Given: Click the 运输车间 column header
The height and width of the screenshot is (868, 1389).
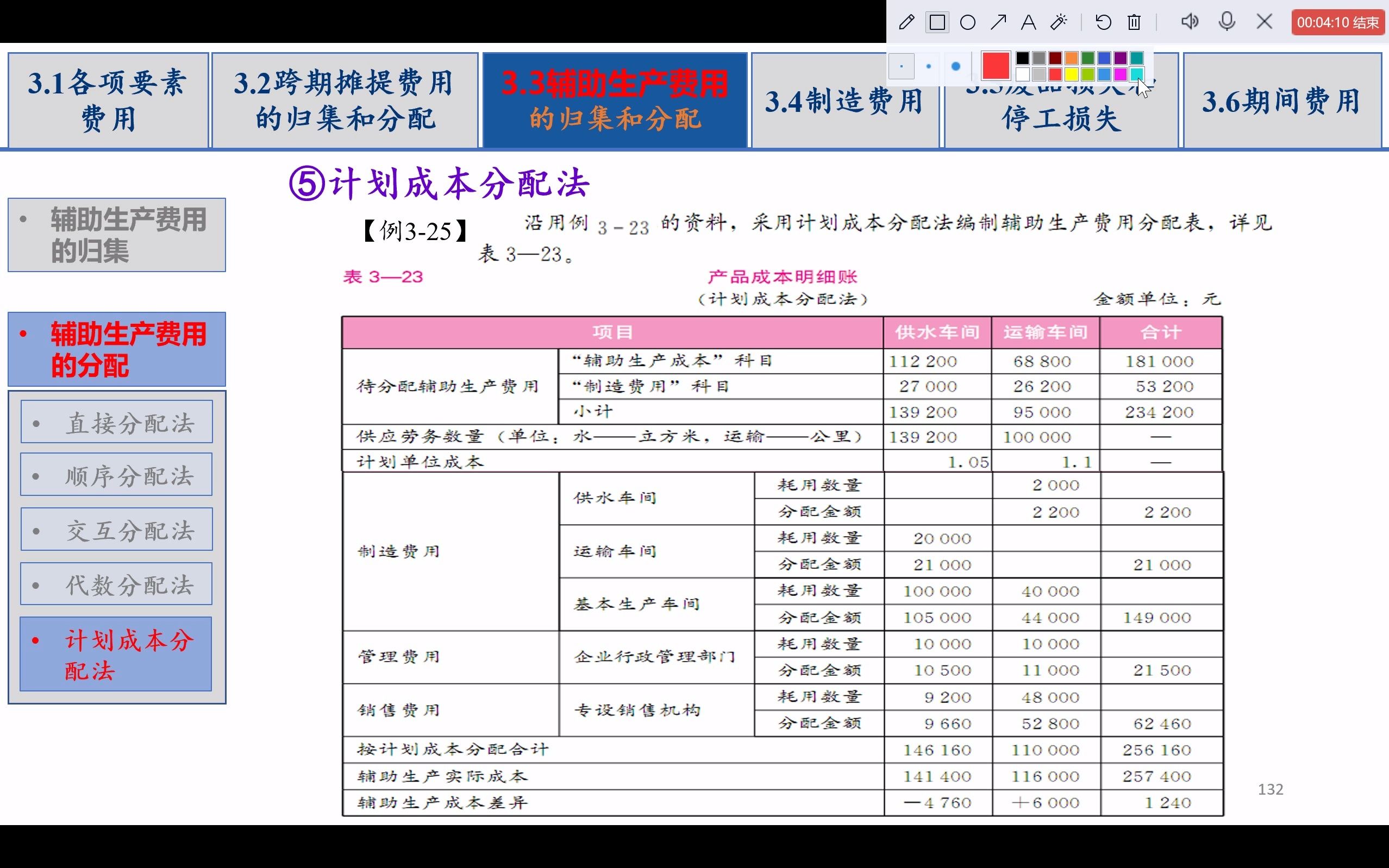Looking at the screenshot, I should tap(1046, 332).
